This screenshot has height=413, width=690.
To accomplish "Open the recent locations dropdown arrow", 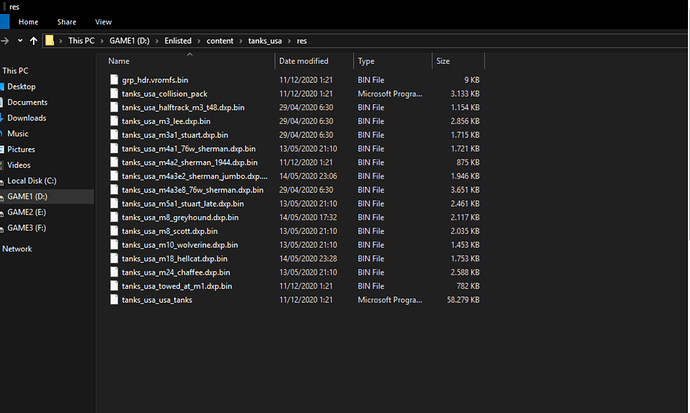I will click(x=20, y=41).
